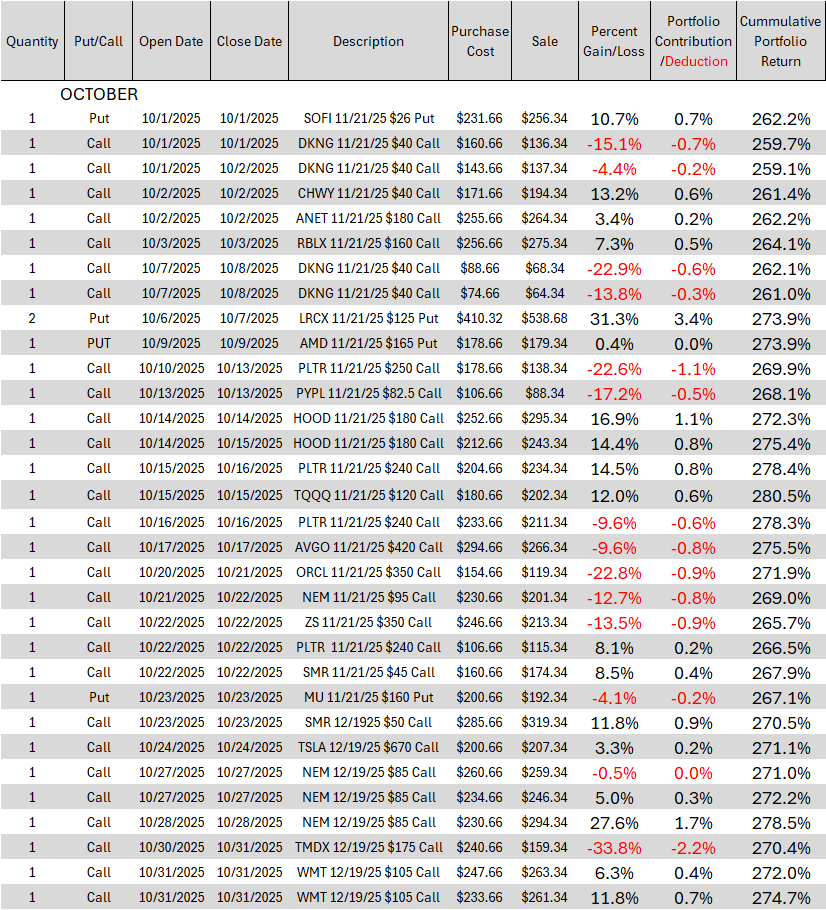826x910 pixels.
Task: Select the 3.4% portfolio contribution cell
Action: point(693,319)
